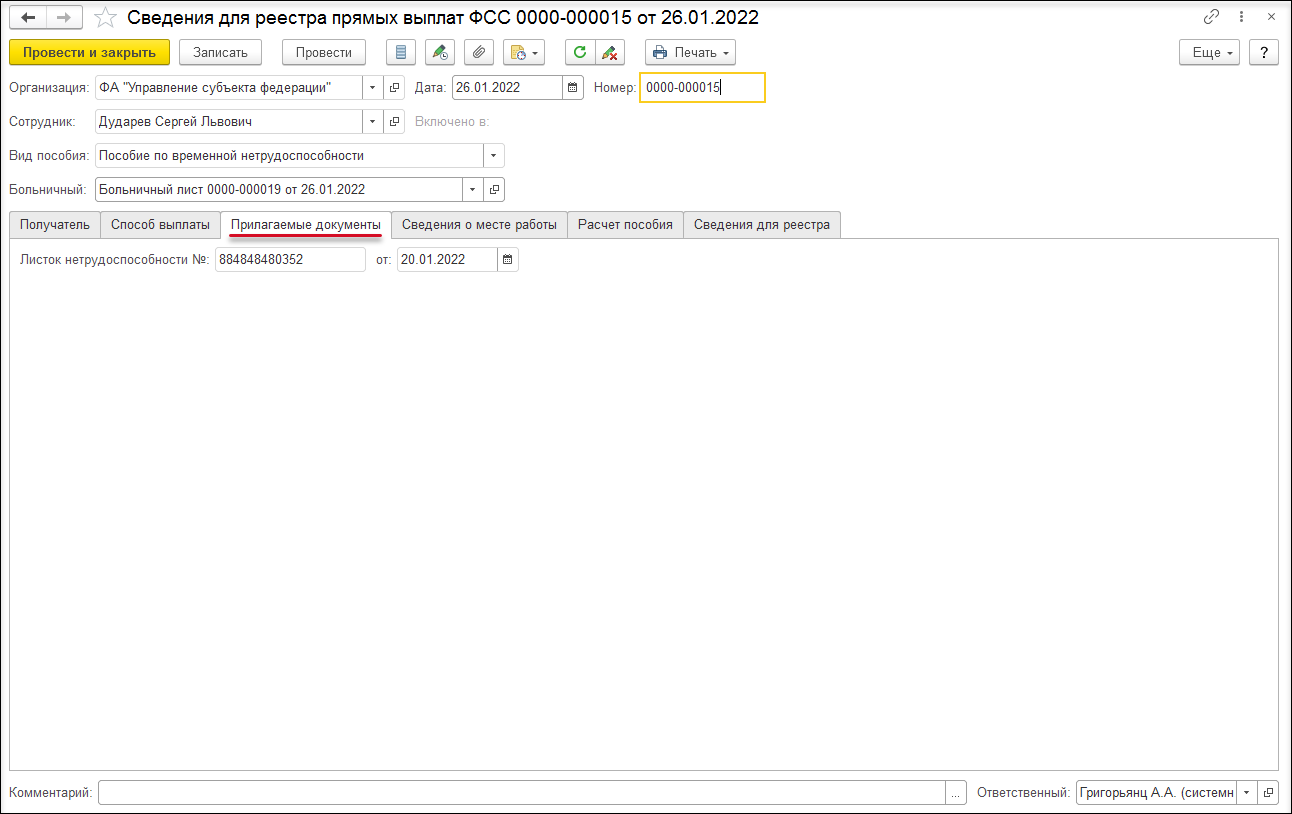This screenshot has width=1292, height=814.
Task: Open the document movements report icon
Action: pyautogui.click(x=401, y=52)
